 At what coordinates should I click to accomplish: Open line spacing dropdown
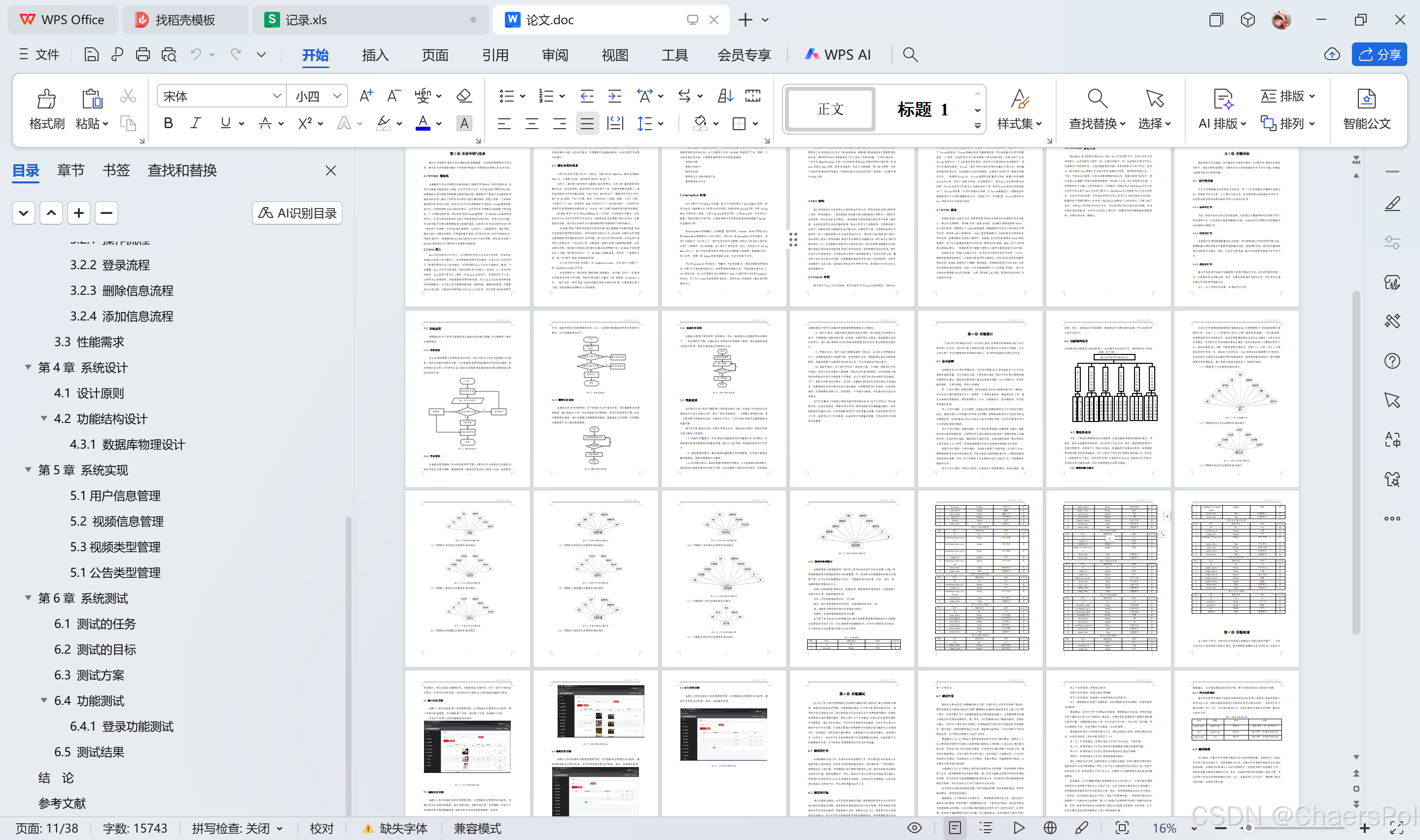(661, 123)
